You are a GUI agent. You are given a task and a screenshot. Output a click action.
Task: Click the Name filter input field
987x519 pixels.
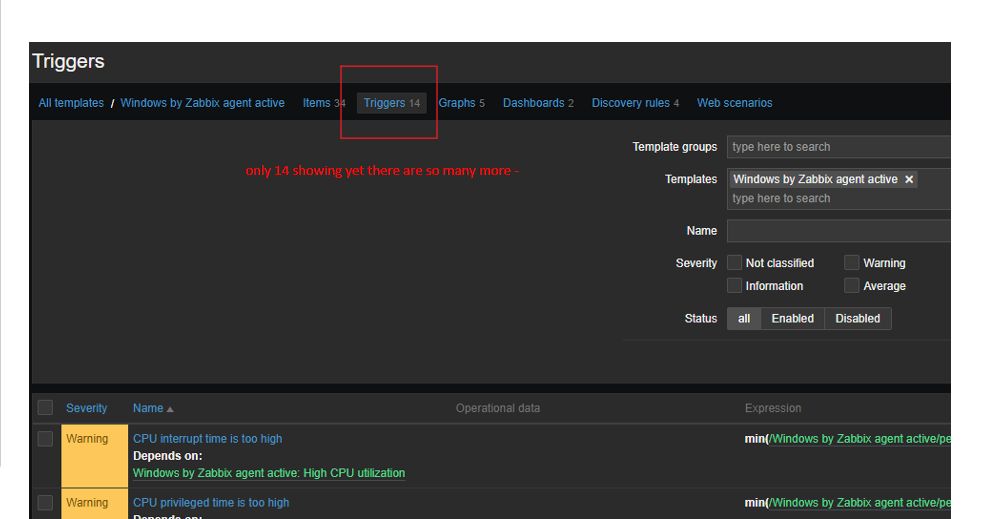(x=838, y=231)
